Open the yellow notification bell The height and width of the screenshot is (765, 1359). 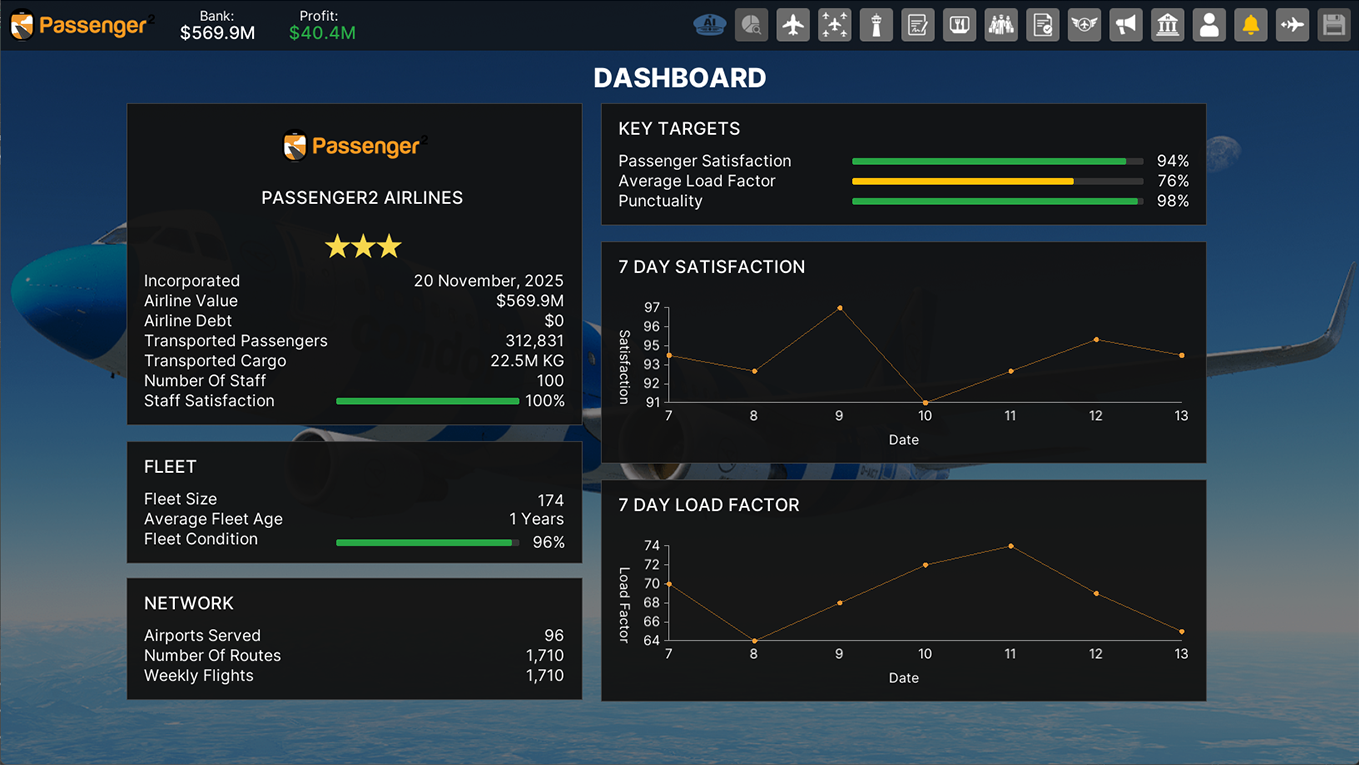1250,25
